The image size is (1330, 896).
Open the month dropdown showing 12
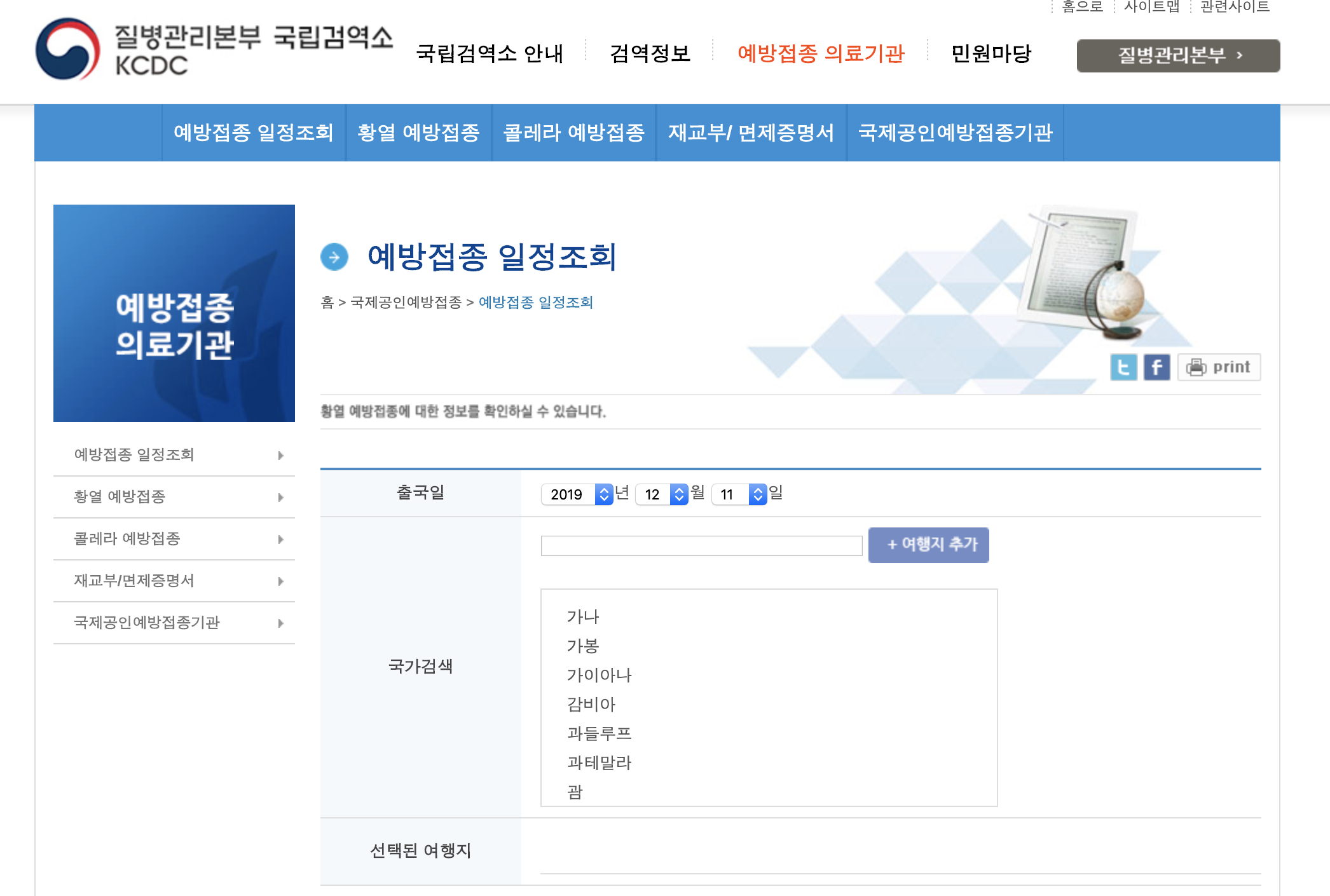pyautogui.click(x=662, y=494)
